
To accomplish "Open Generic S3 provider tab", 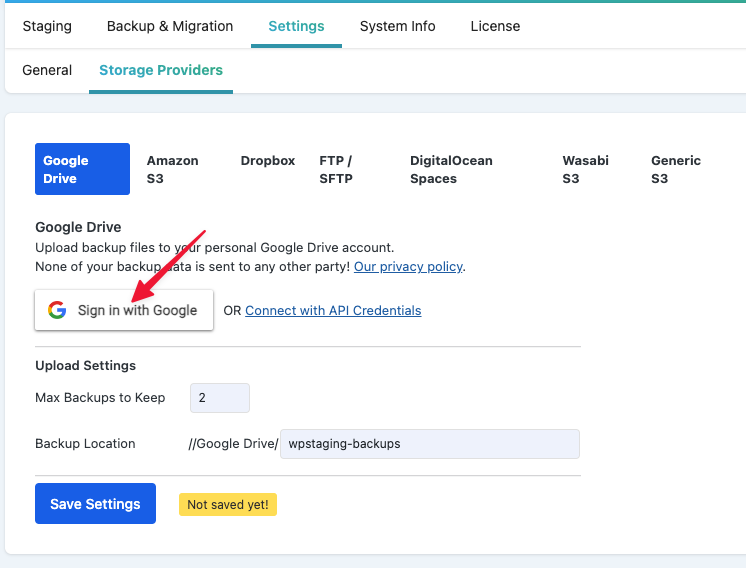I will click(x=676, y=169).
